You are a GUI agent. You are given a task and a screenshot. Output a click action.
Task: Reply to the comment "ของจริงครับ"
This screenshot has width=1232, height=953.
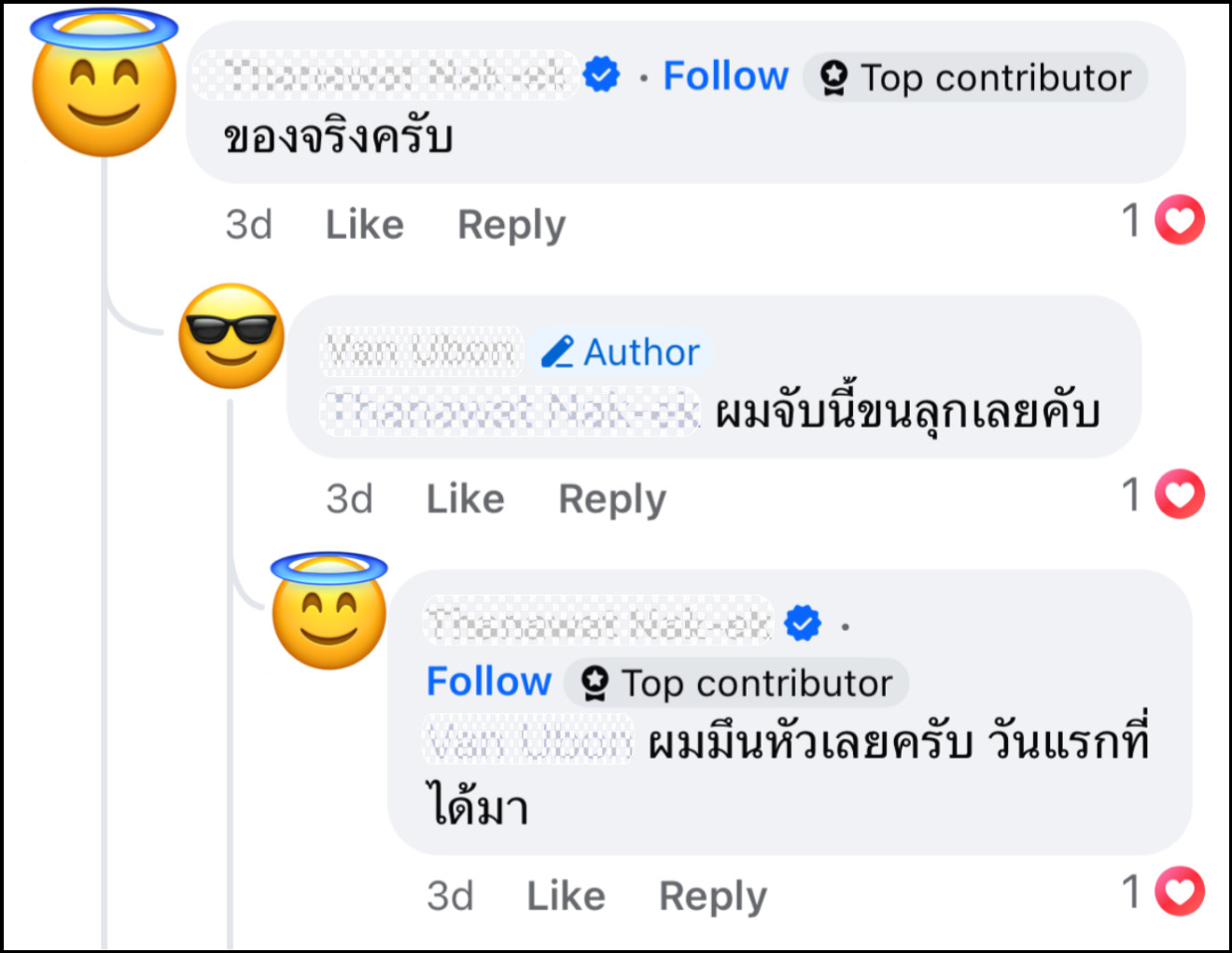tap(511, 225)
